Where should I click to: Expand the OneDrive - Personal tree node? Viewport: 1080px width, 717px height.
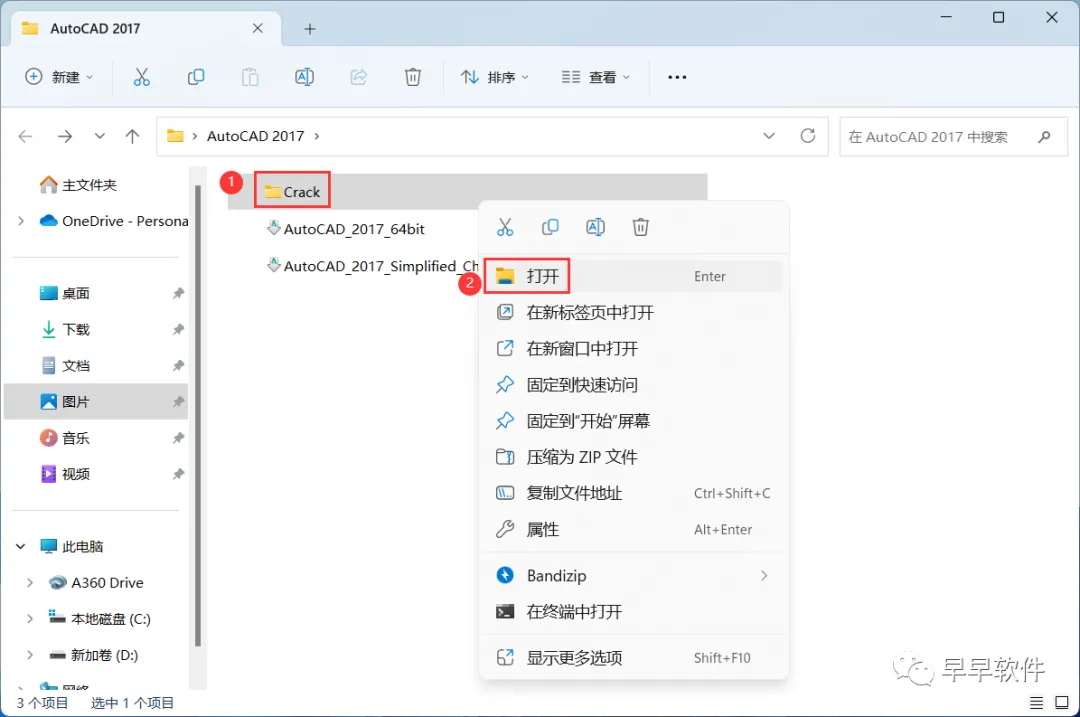[21, 221]
